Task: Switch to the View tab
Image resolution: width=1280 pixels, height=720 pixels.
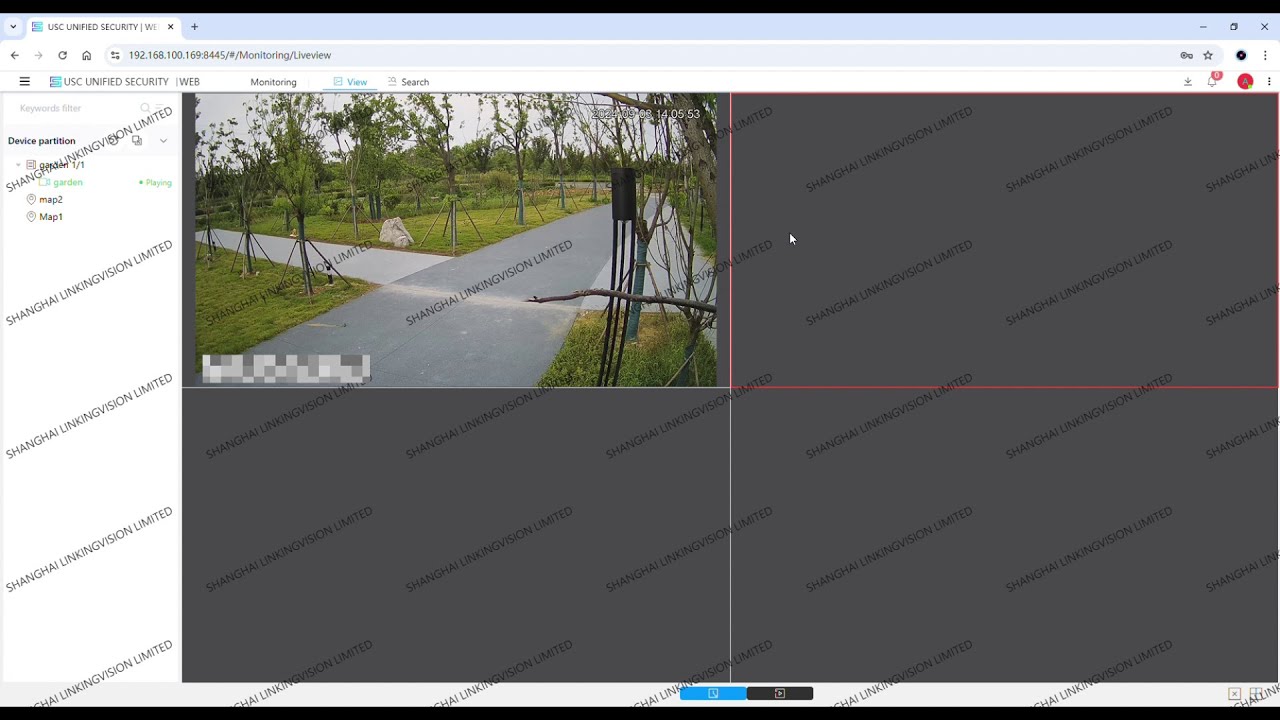Action: tap(350, 82)
